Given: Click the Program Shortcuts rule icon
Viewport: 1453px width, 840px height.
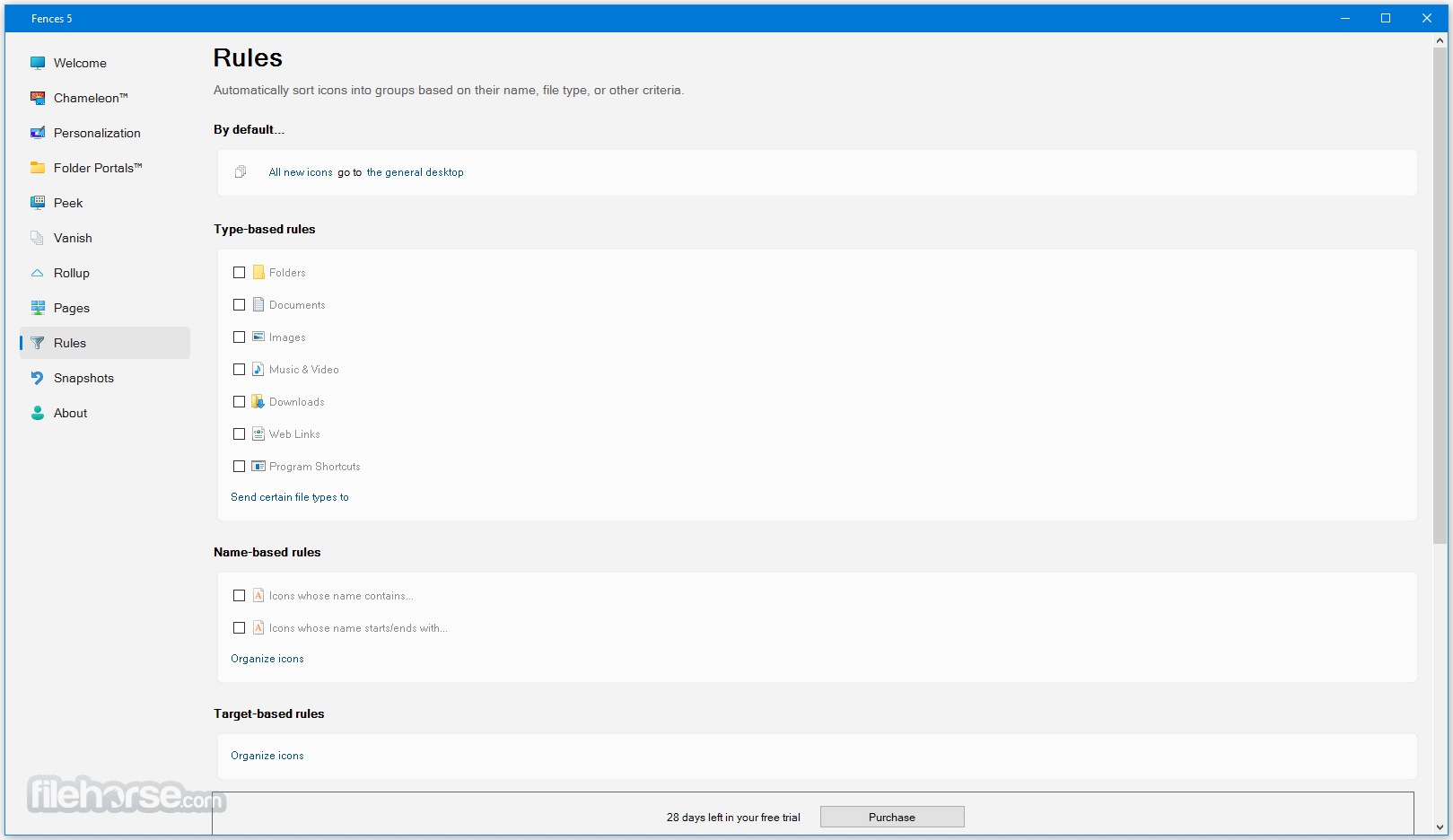Looking at the screenshot, I should point(258,466).
